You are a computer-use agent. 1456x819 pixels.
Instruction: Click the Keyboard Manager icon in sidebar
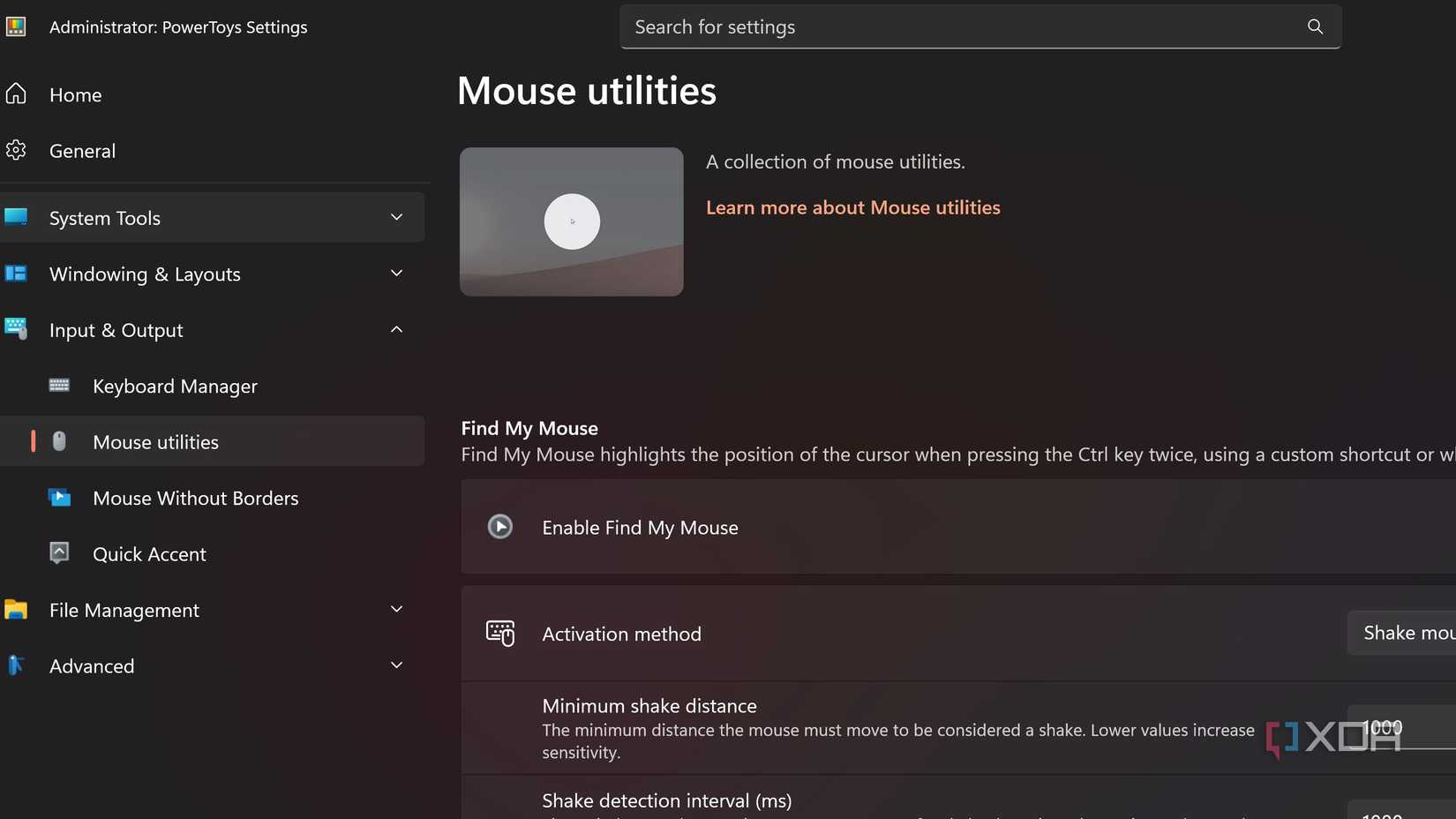tap(58, 386)
